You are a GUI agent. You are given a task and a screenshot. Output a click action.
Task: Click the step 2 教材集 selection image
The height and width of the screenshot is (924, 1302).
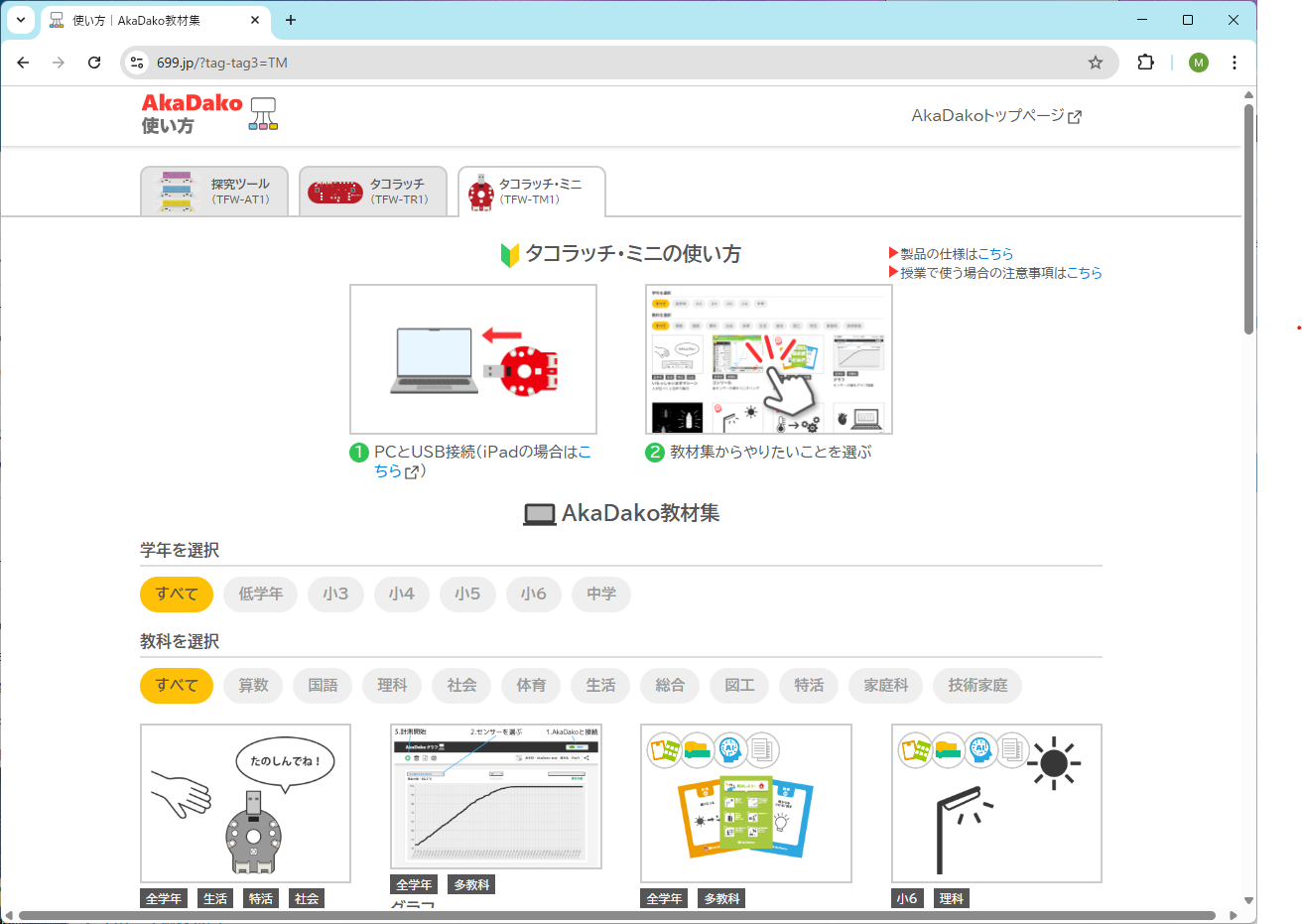(x=769, y=359)
